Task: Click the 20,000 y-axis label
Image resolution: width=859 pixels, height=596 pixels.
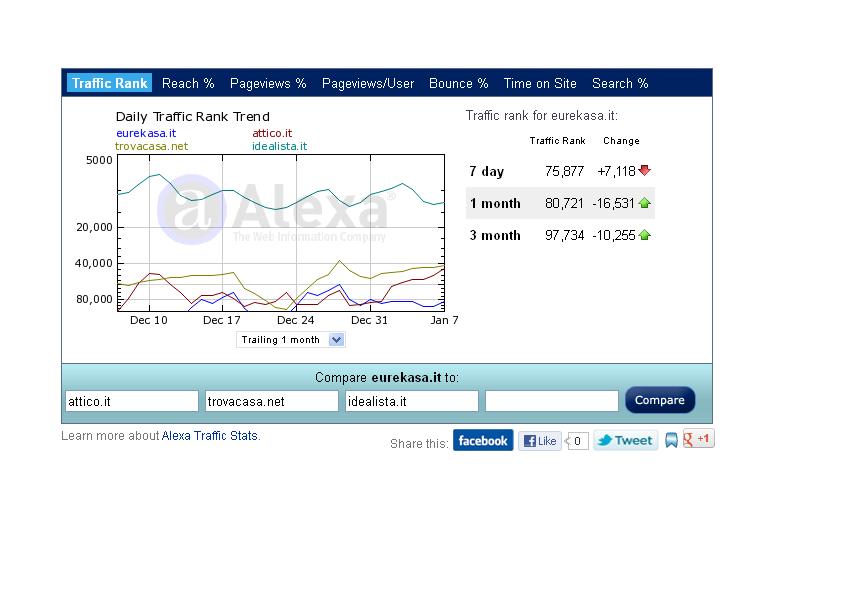Action: (x=94, y=227)
